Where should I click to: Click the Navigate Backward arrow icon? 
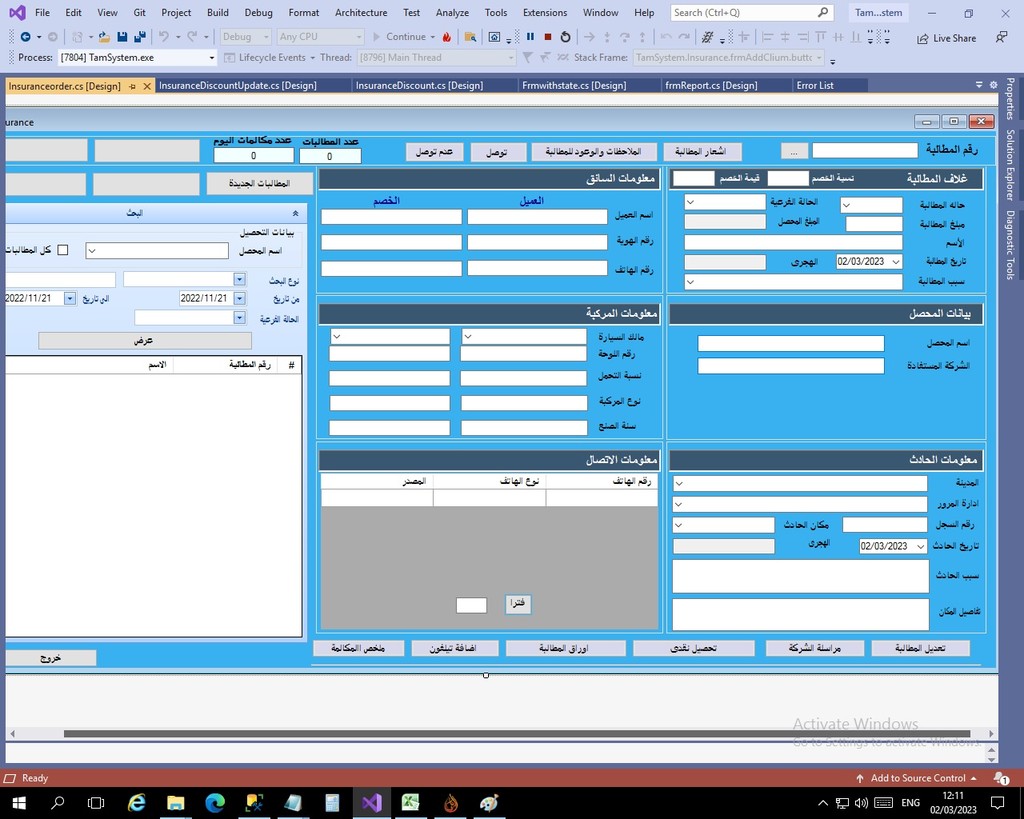[x=25, y=37]
